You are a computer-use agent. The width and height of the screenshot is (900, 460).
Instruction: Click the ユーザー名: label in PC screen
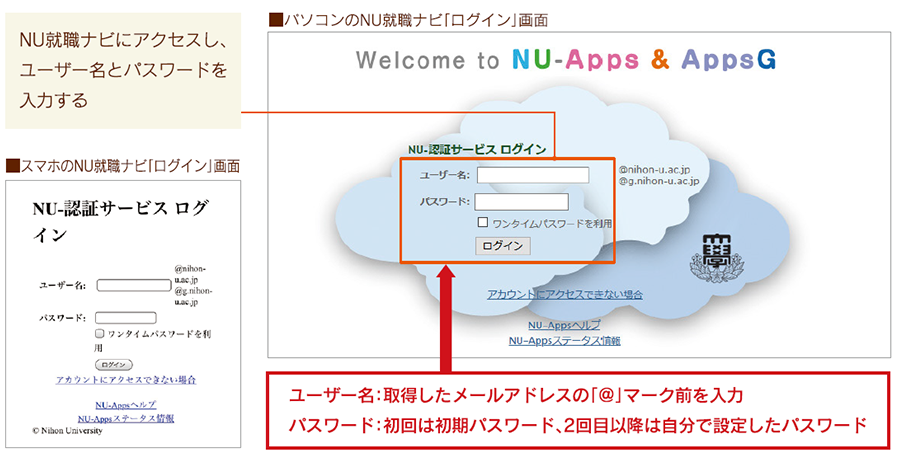(445, 176)
